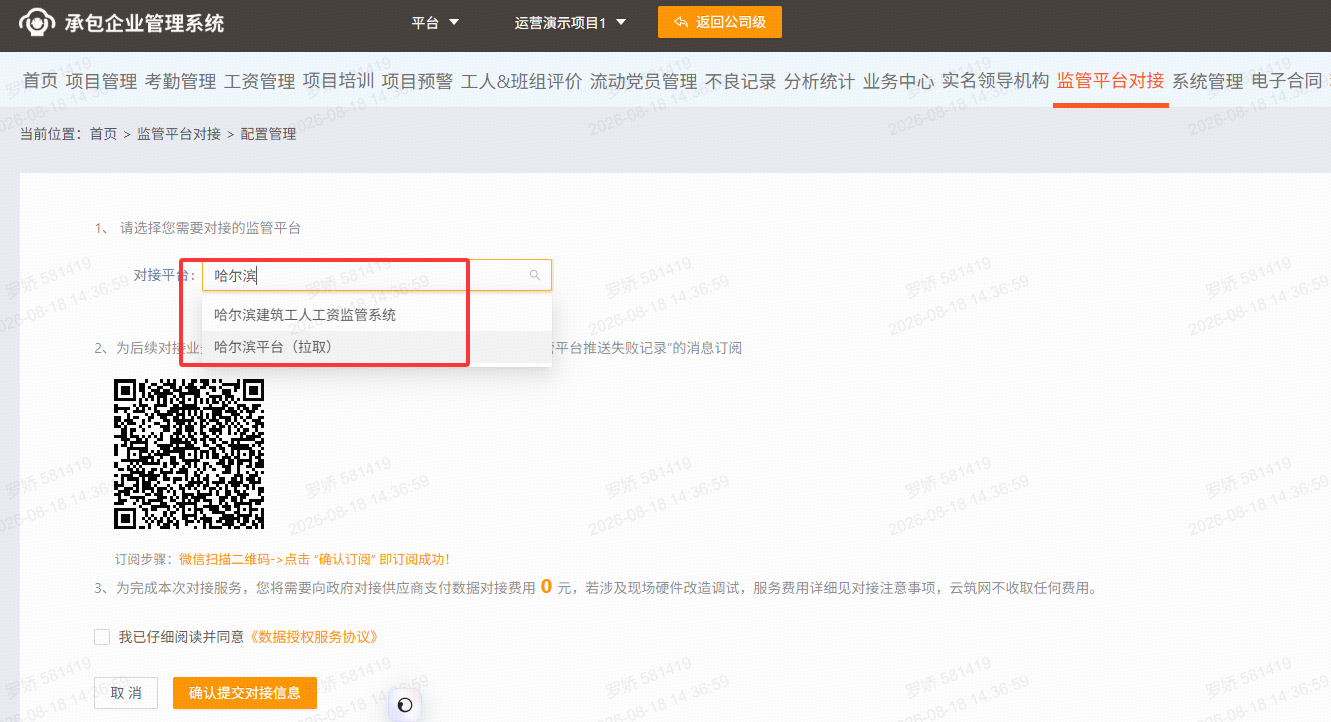Click the 返回公司级 button
Screen dimensions: 1331x722
pos(720,22)
